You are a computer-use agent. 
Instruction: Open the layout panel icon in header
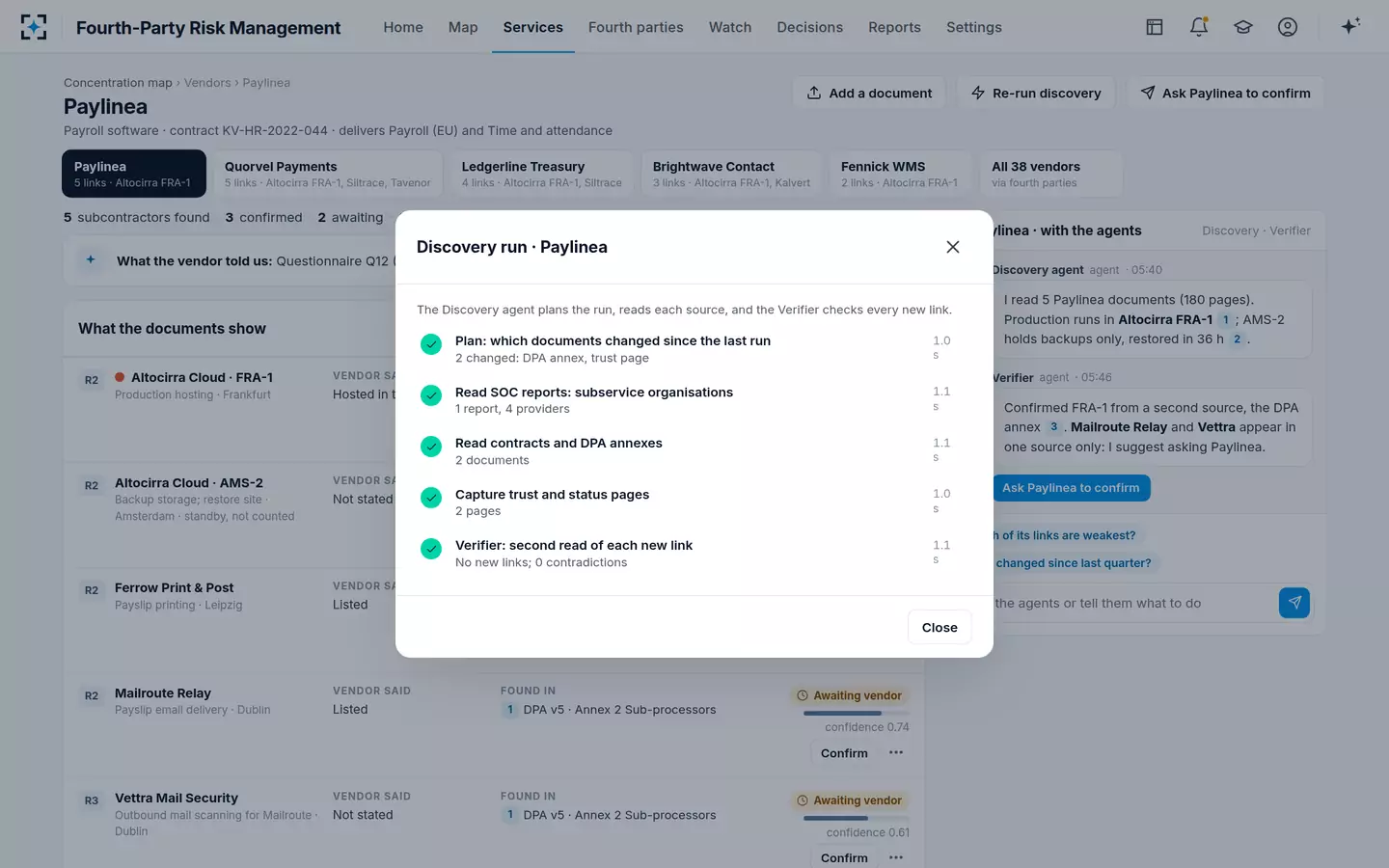click(1155, 27)
